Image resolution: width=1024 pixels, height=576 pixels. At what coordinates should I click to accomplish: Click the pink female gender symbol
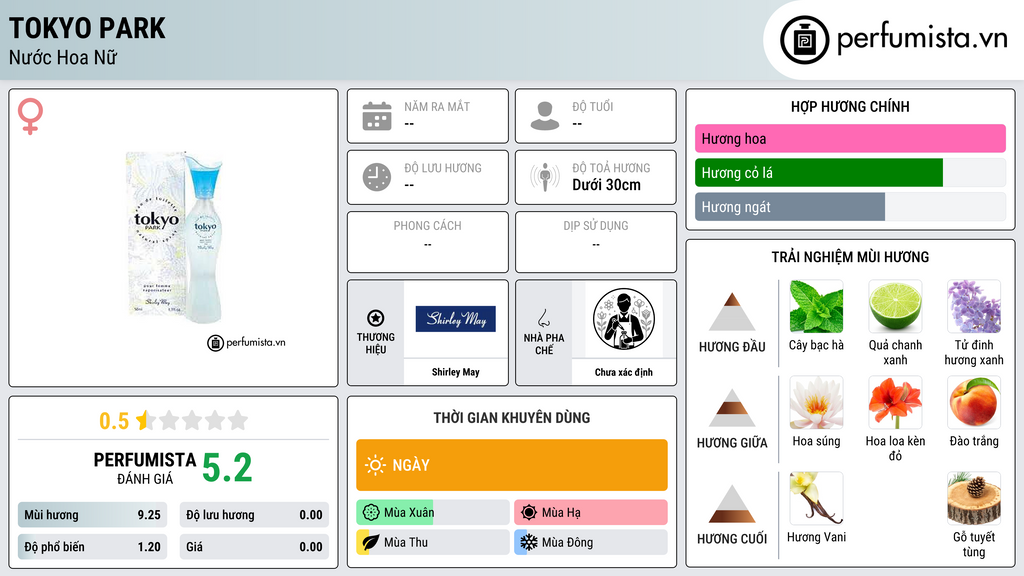[x=30, y=116]
